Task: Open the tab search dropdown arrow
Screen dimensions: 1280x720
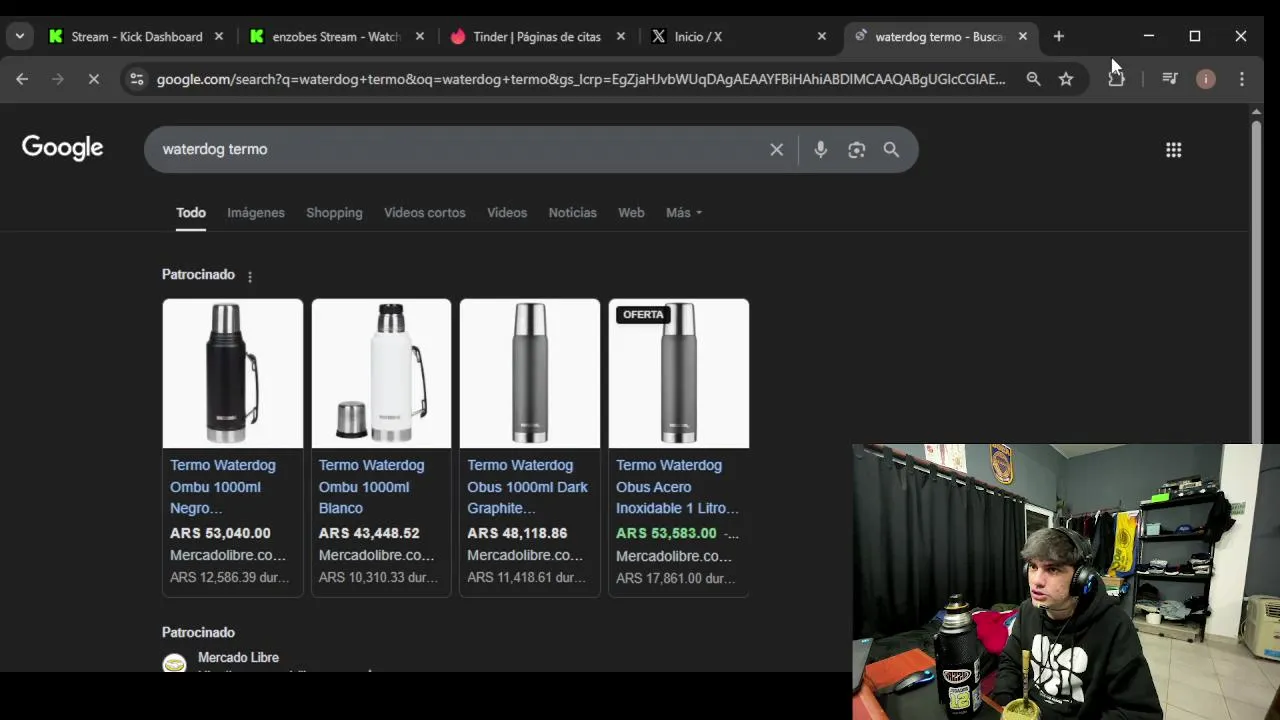Action: (20, 36)
